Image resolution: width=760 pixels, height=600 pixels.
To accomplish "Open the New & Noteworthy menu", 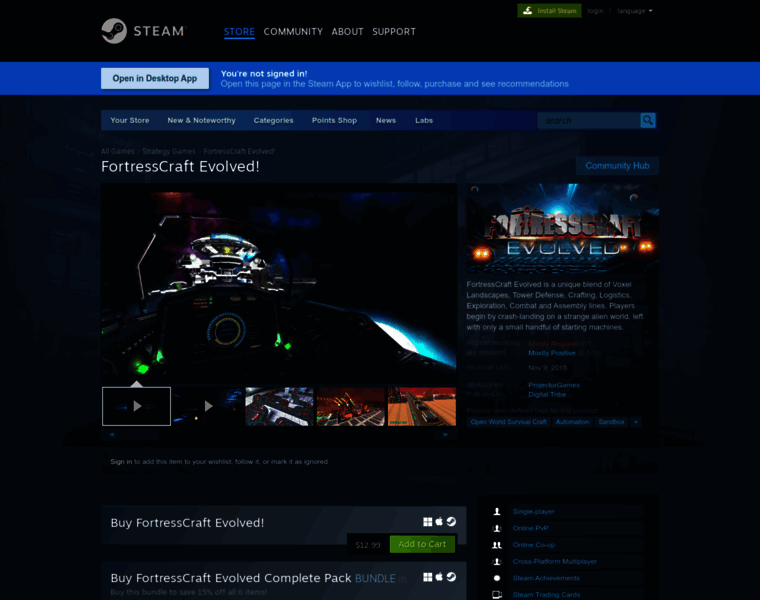I will [201, 120].
